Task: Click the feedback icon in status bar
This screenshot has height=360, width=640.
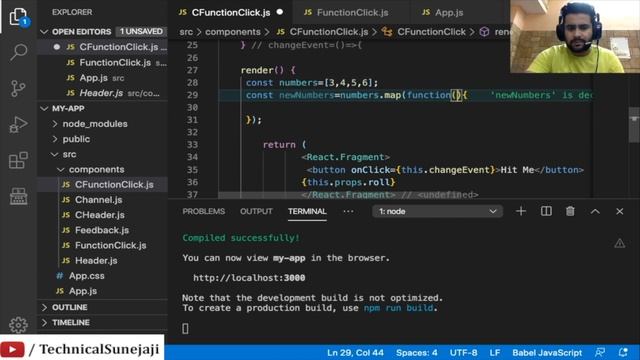Action: [600, 352]
